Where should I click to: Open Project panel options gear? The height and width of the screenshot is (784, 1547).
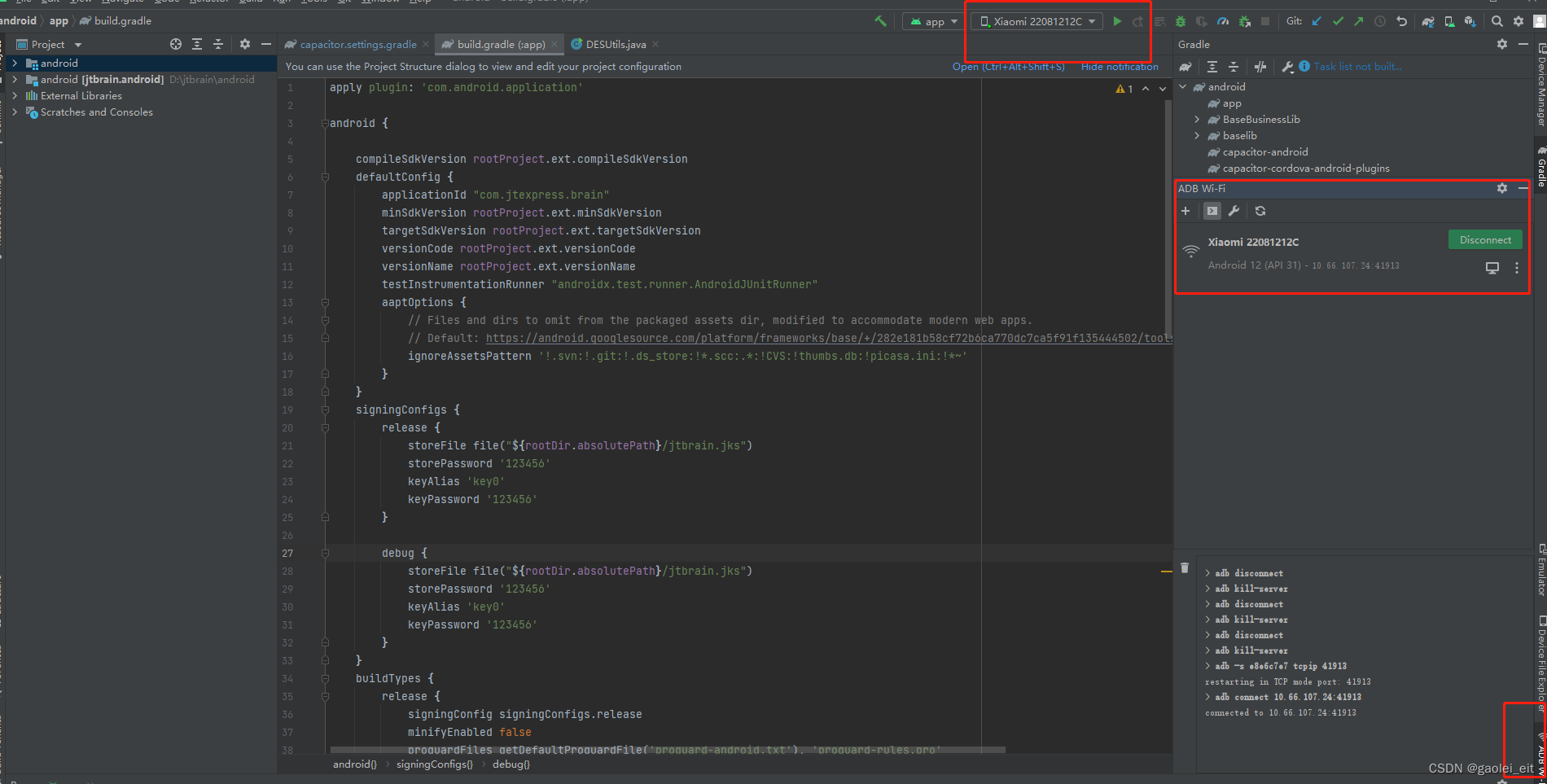click(244, 44)
